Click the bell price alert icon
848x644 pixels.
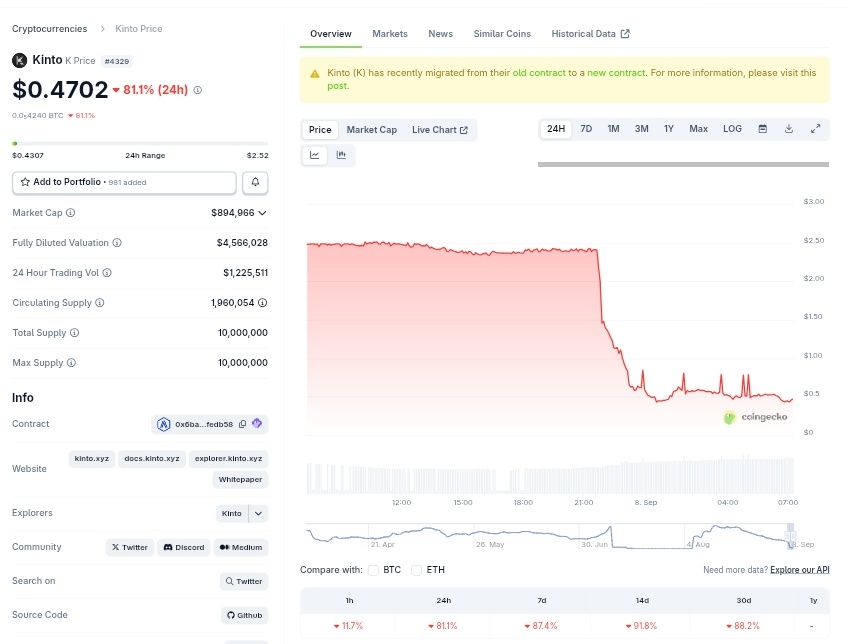click(x=255, y=182)
